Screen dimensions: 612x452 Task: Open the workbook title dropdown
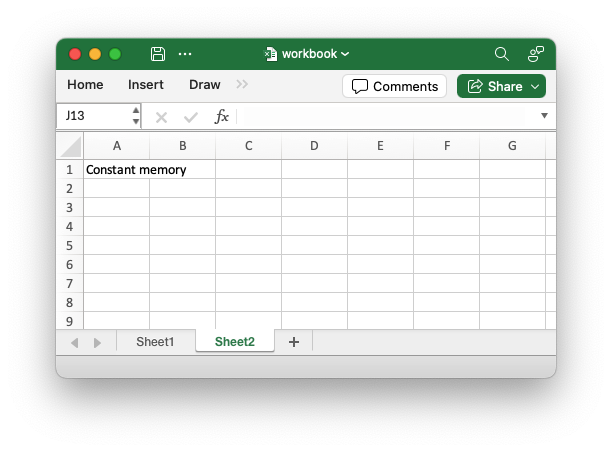309,54
